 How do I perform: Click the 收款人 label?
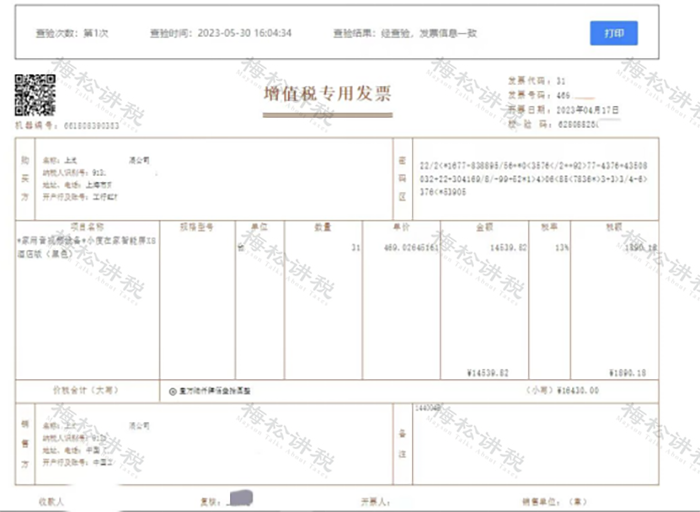(51, 502)
